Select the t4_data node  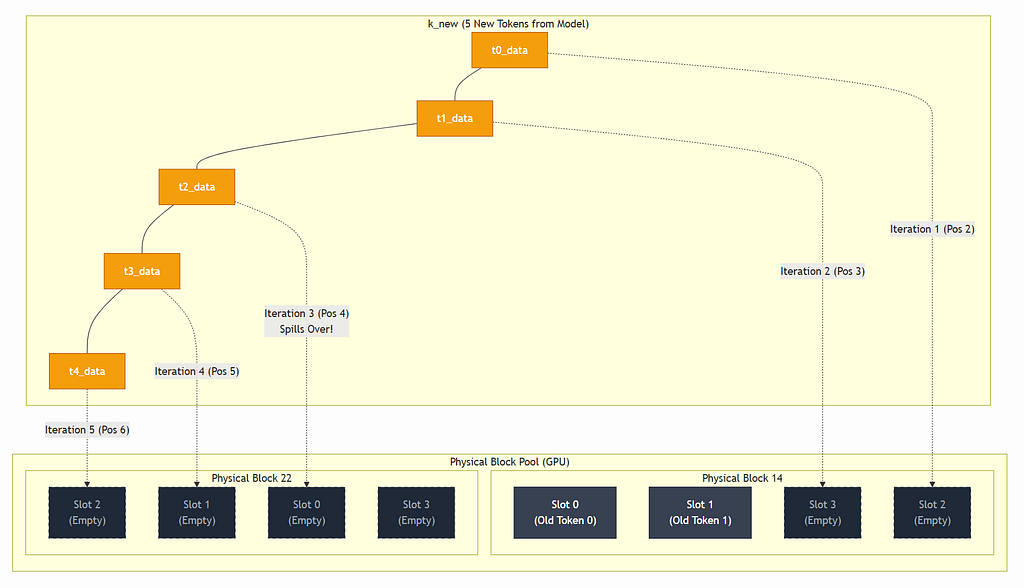pyautogui.click(x=87, y=371)
